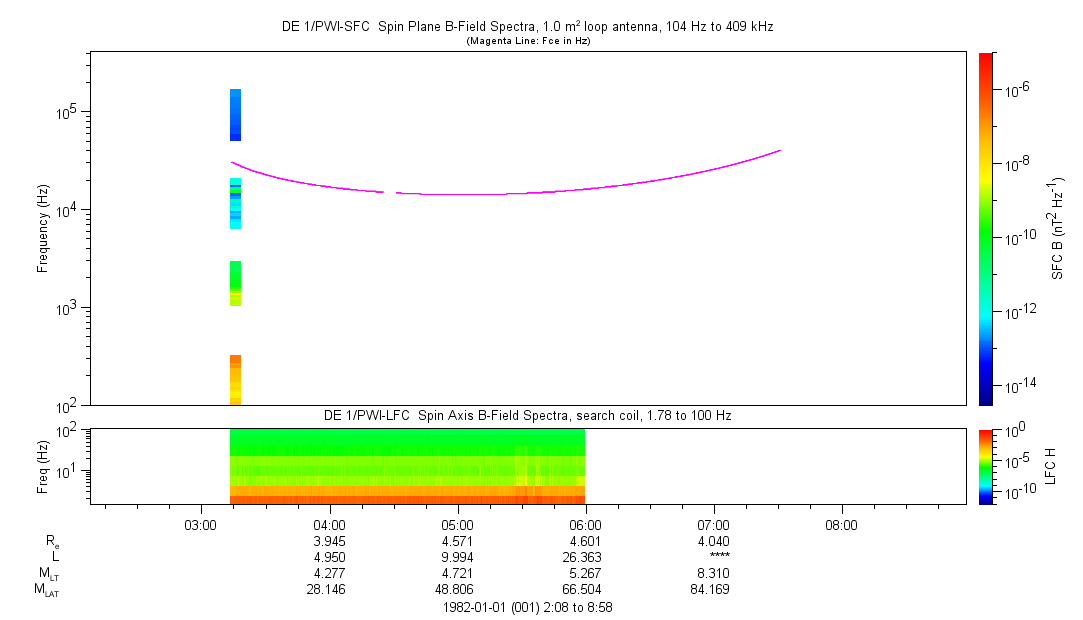Click the SFC B colorbar unit label
This screenshot has height=620, width=1083.
click(1058, 228)
